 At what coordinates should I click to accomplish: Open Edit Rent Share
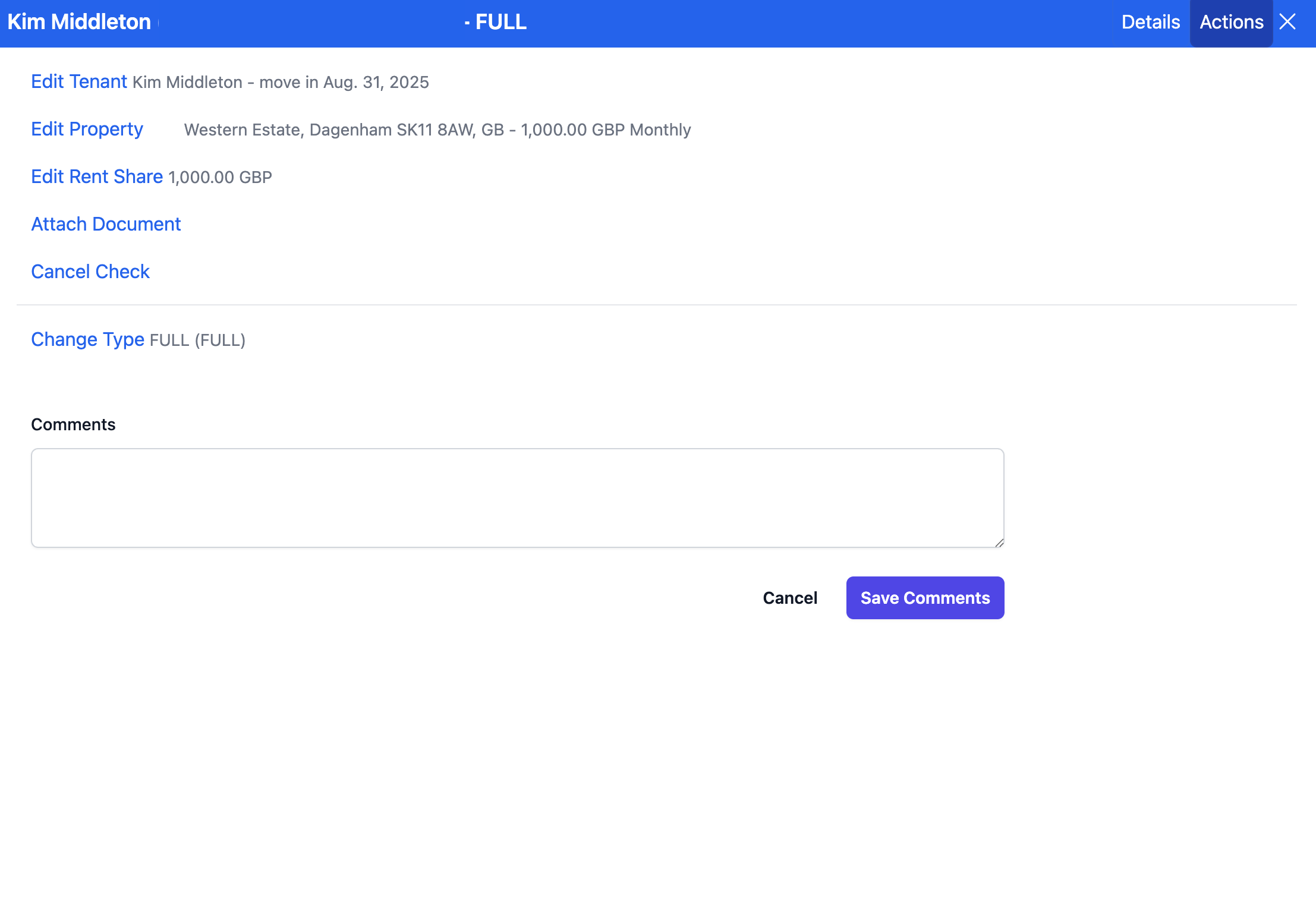[x=97, y=177]
